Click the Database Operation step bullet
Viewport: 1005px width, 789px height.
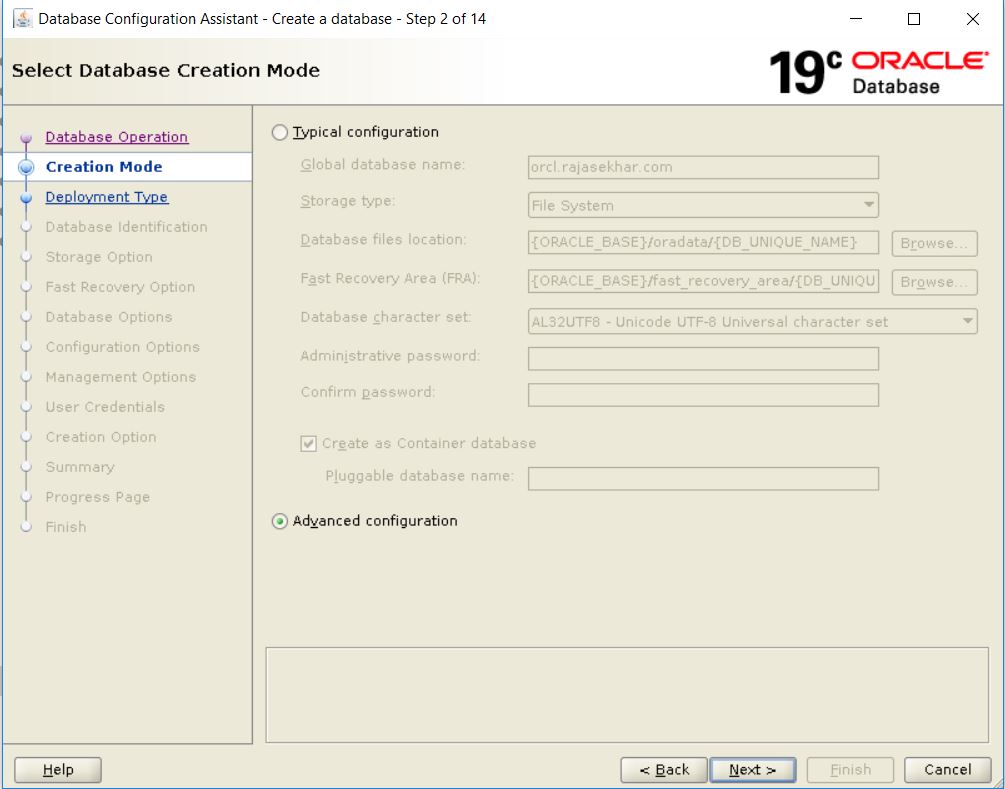26,138
